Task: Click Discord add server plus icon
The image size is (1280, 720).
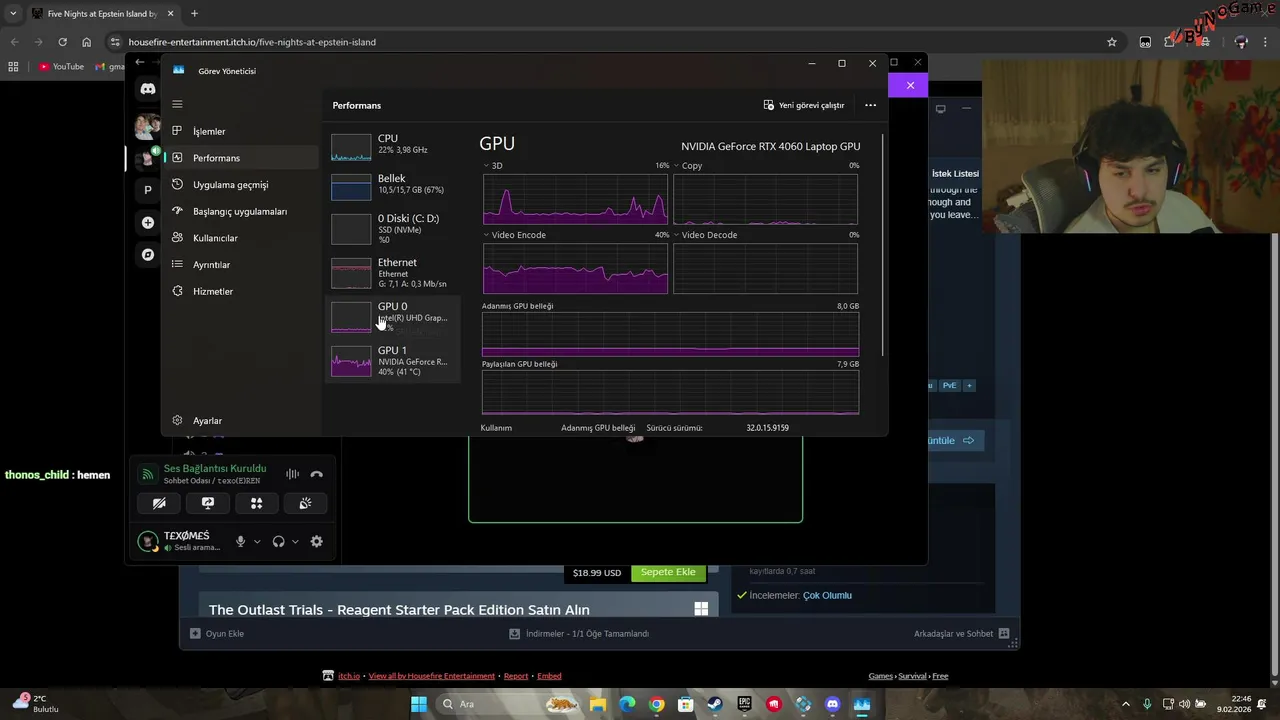Action: 148,223
